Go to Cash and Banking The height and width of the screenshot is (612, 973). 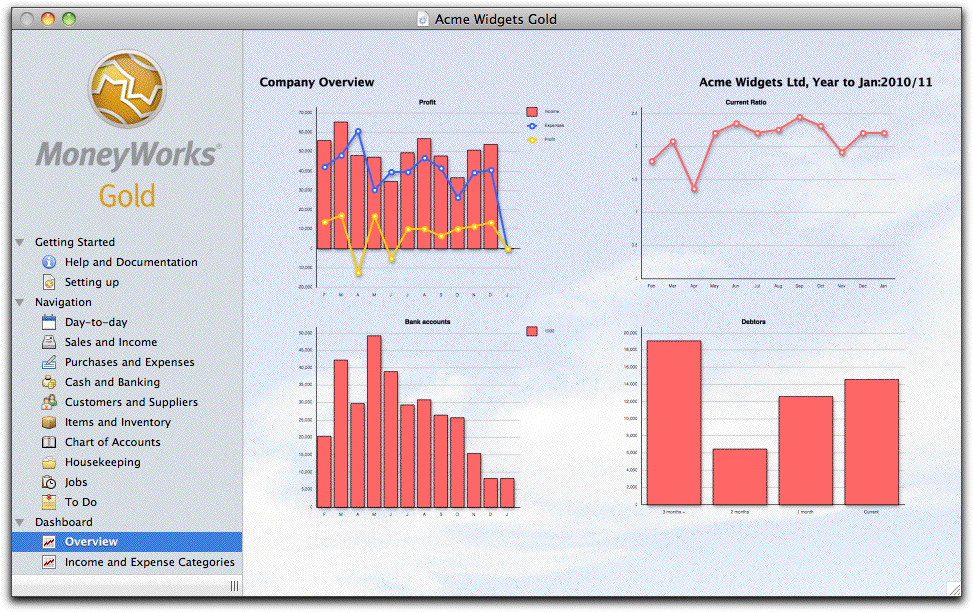coord(112,382)
